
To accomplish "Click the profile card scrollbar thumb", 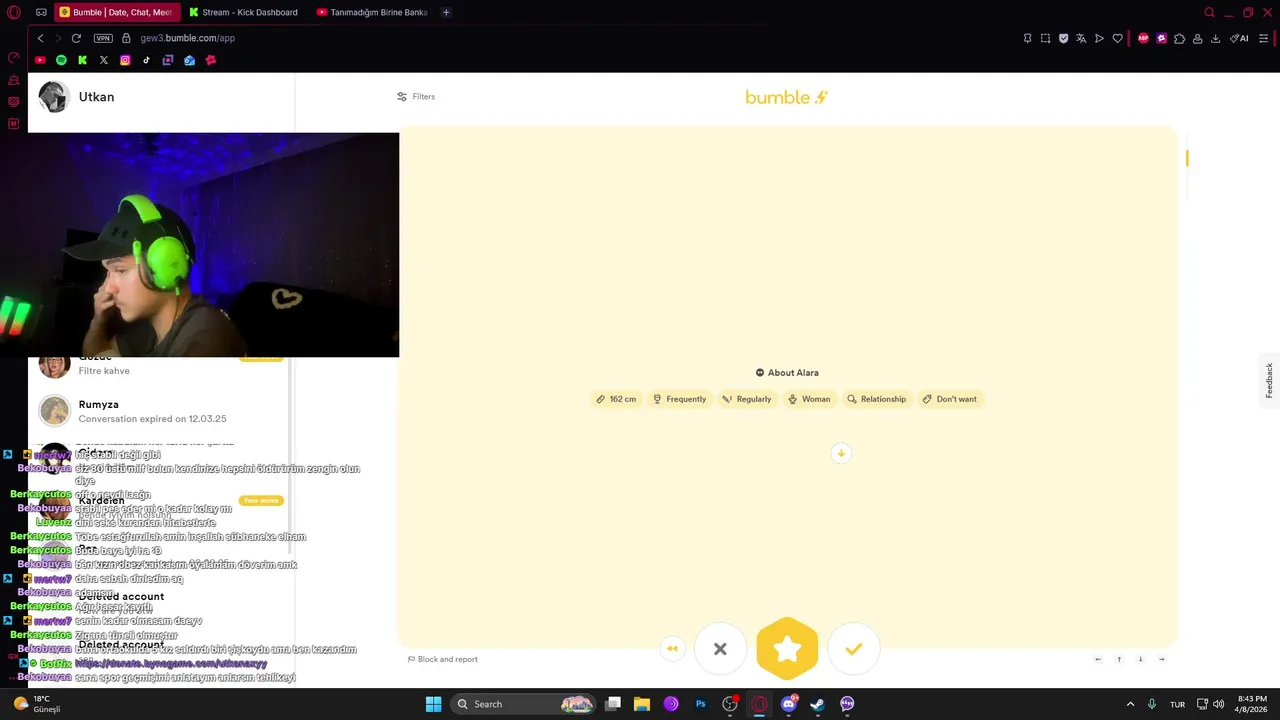I will click(x=1187, y=158).
